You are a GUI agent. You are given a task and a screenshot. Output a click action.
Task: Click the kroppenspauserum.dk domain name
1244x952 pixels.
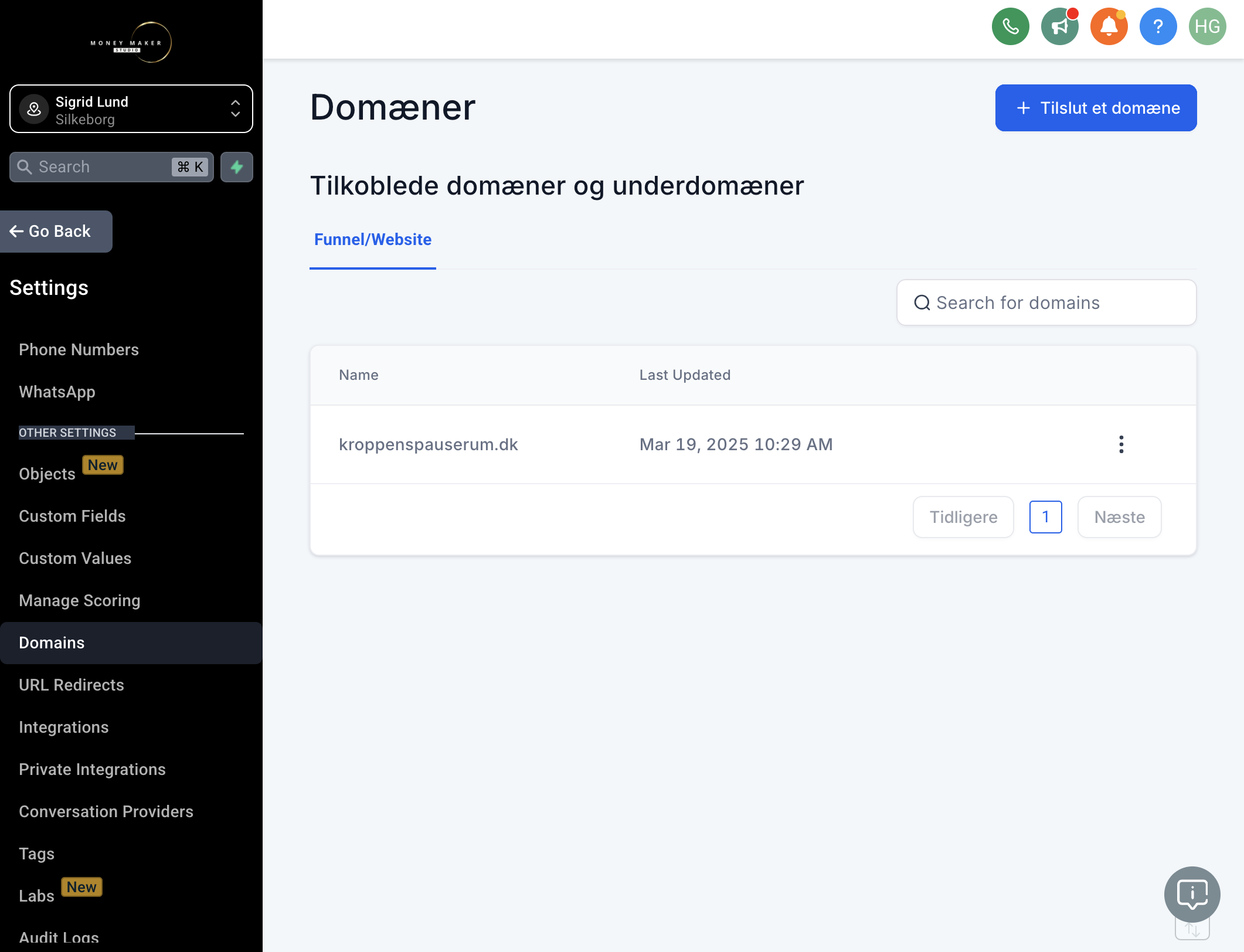coord(429,444)
